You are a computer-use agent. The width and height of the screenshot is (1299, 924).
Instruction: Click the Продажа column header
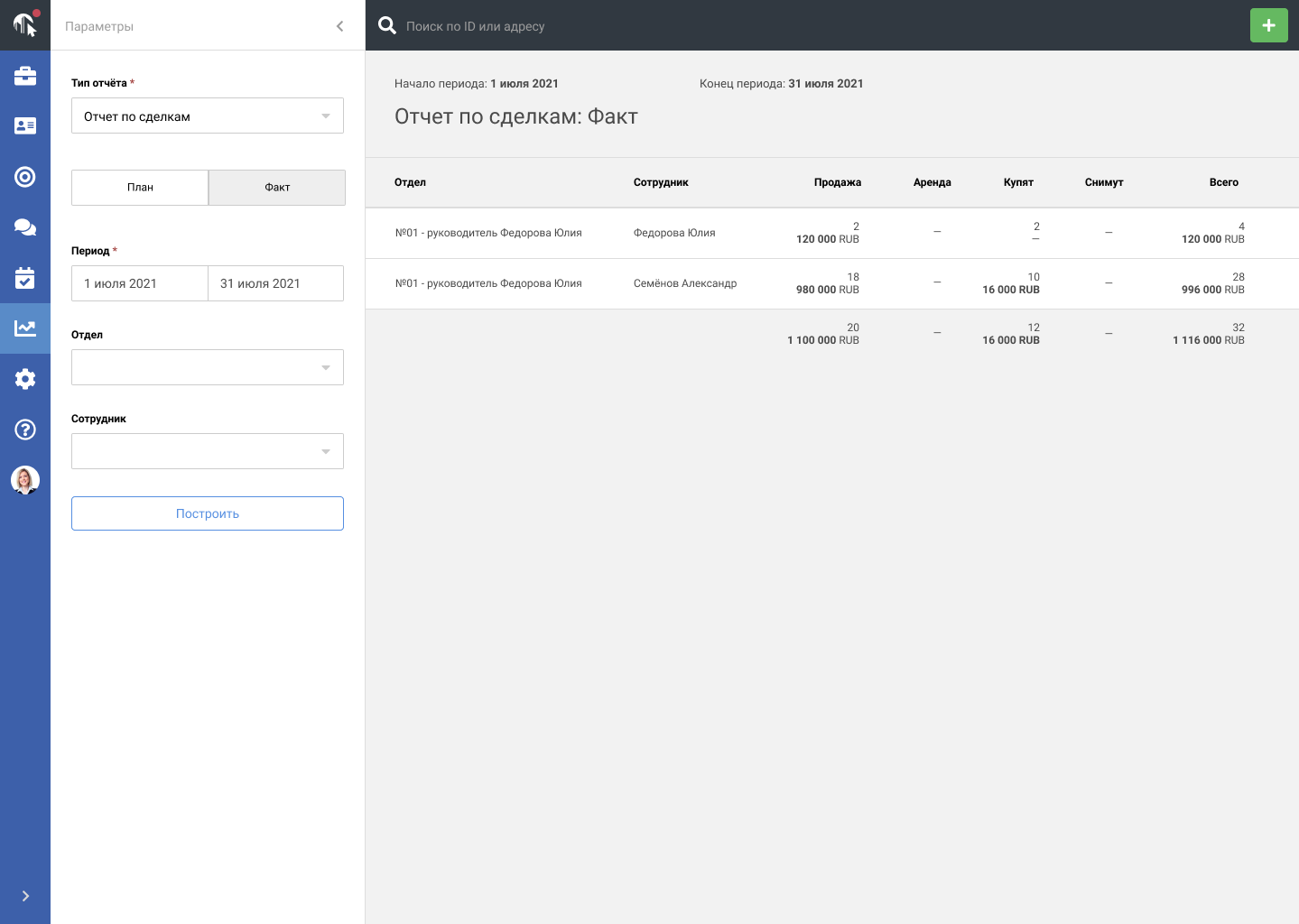click(838, 182)
